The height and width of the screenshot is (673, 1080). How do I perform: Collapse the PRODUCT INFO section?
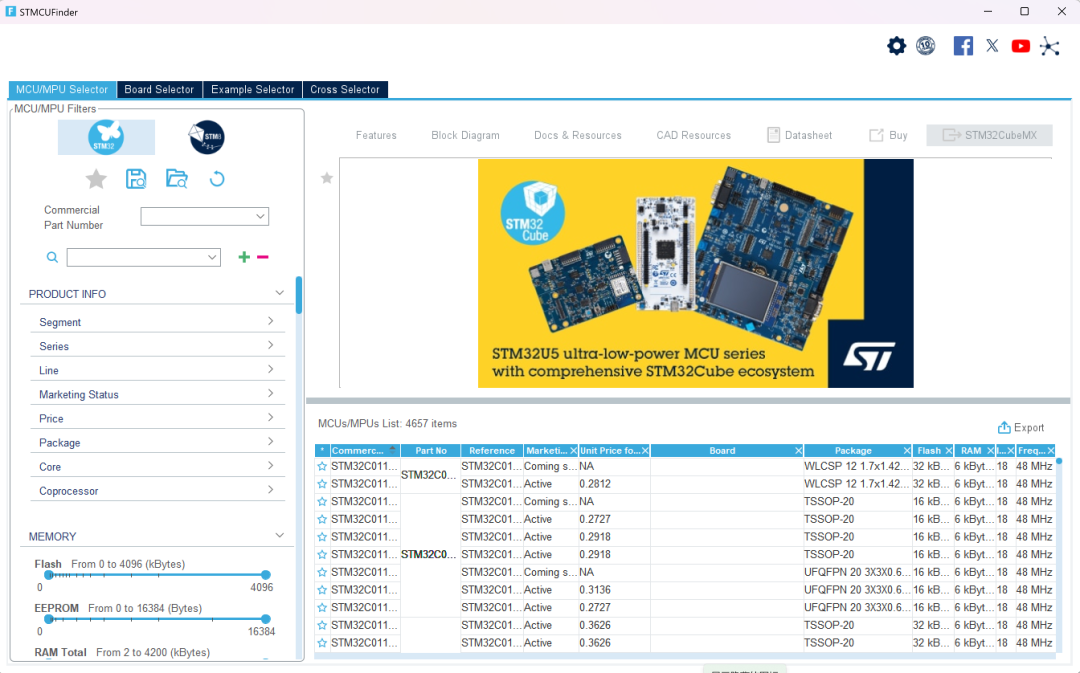pos(280,293)
